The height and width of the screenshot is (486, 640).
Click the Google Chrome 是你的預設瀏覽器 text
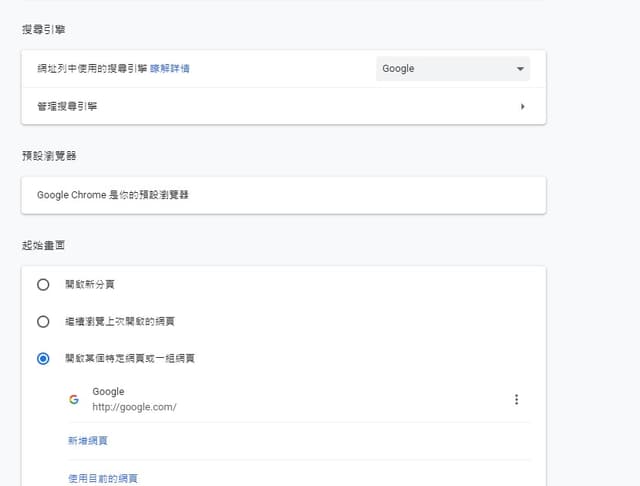(113, 195)
